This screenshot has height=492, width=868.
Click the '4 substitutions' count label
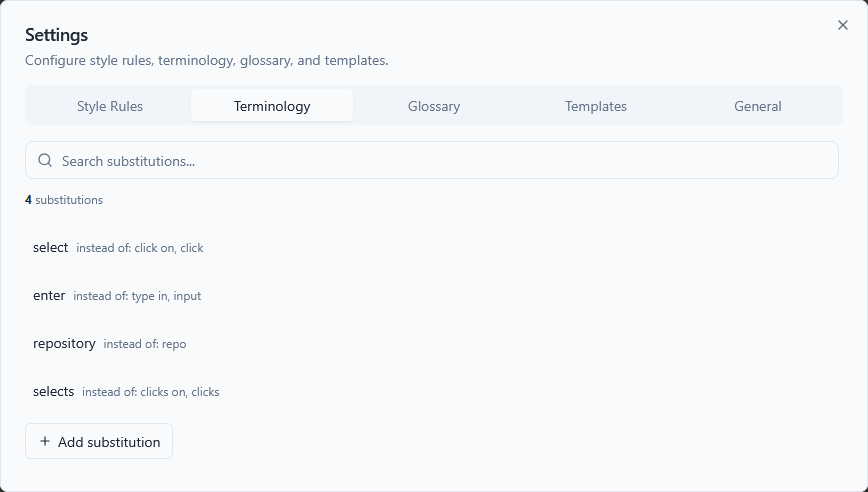point(64,200)
